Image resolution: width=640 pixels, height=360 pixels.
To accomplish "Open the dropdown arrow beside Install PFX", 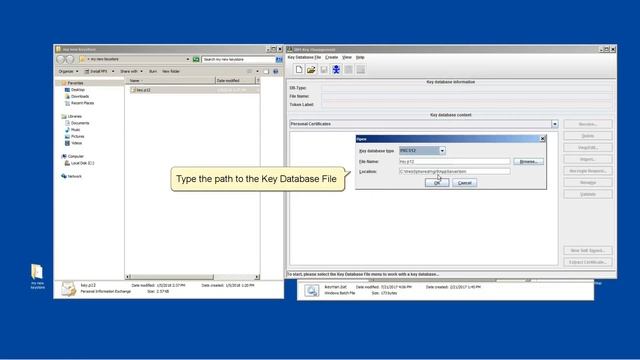I will 113,71.
